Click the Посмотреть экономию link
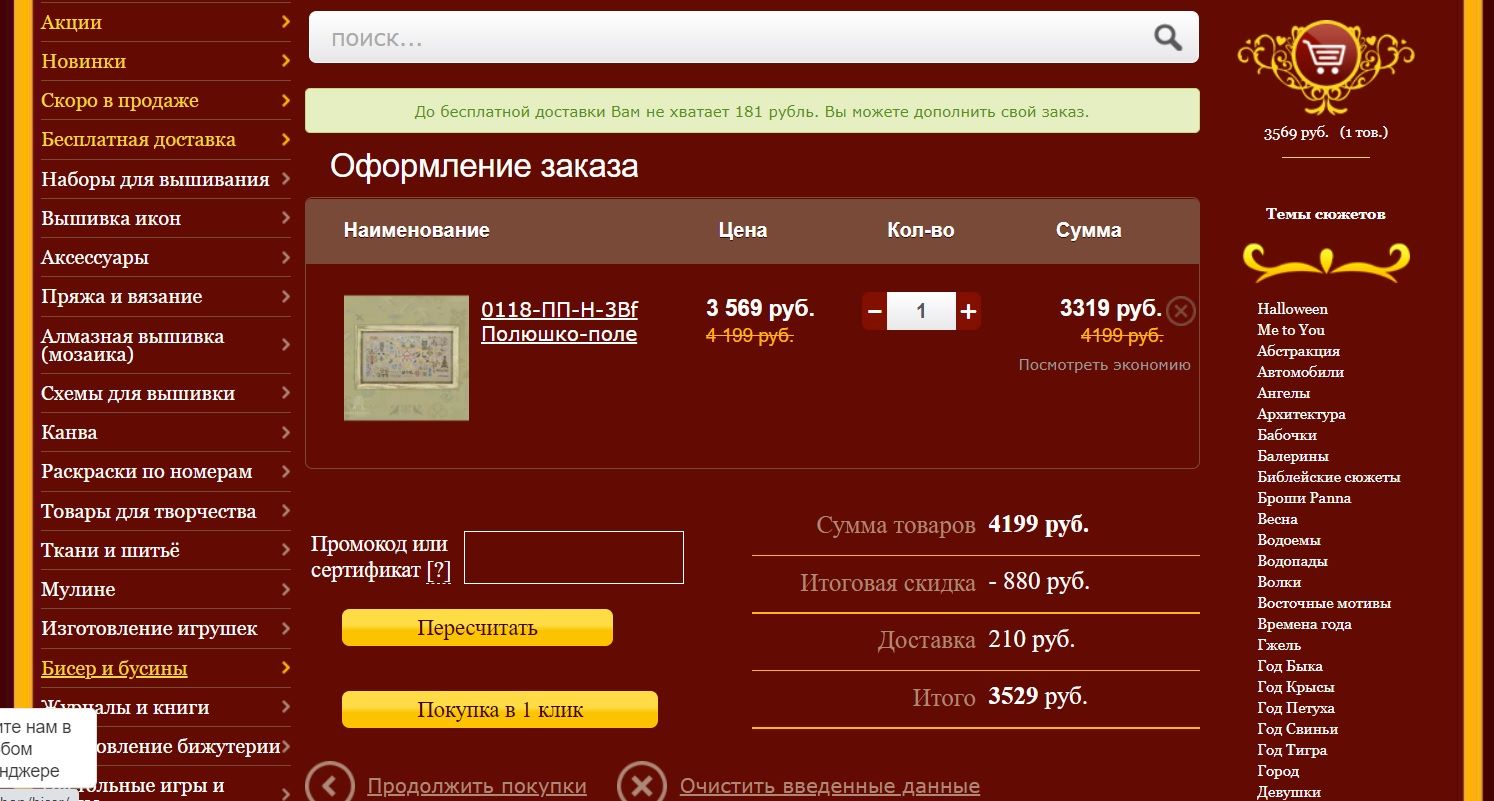Screen dimensions: 1494x801 [x=1104, y=365]
